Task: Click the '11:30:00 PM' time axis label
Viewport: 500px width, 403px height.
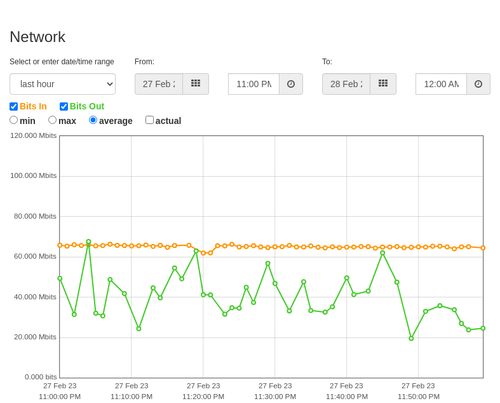Action: click(x=275, y=397)
